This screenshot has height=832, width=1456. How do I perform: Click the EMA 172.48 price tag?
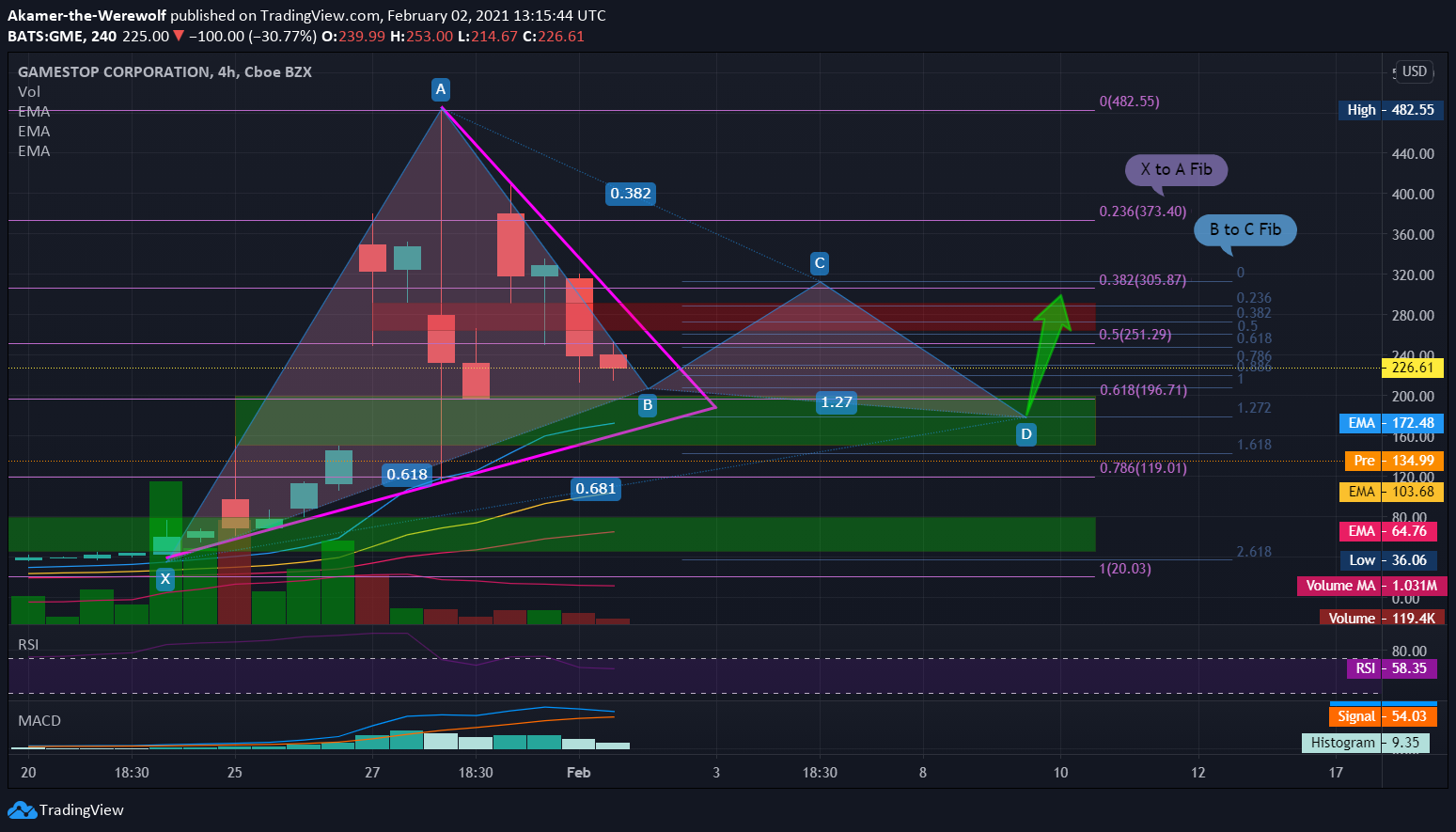coord(1390,423)
